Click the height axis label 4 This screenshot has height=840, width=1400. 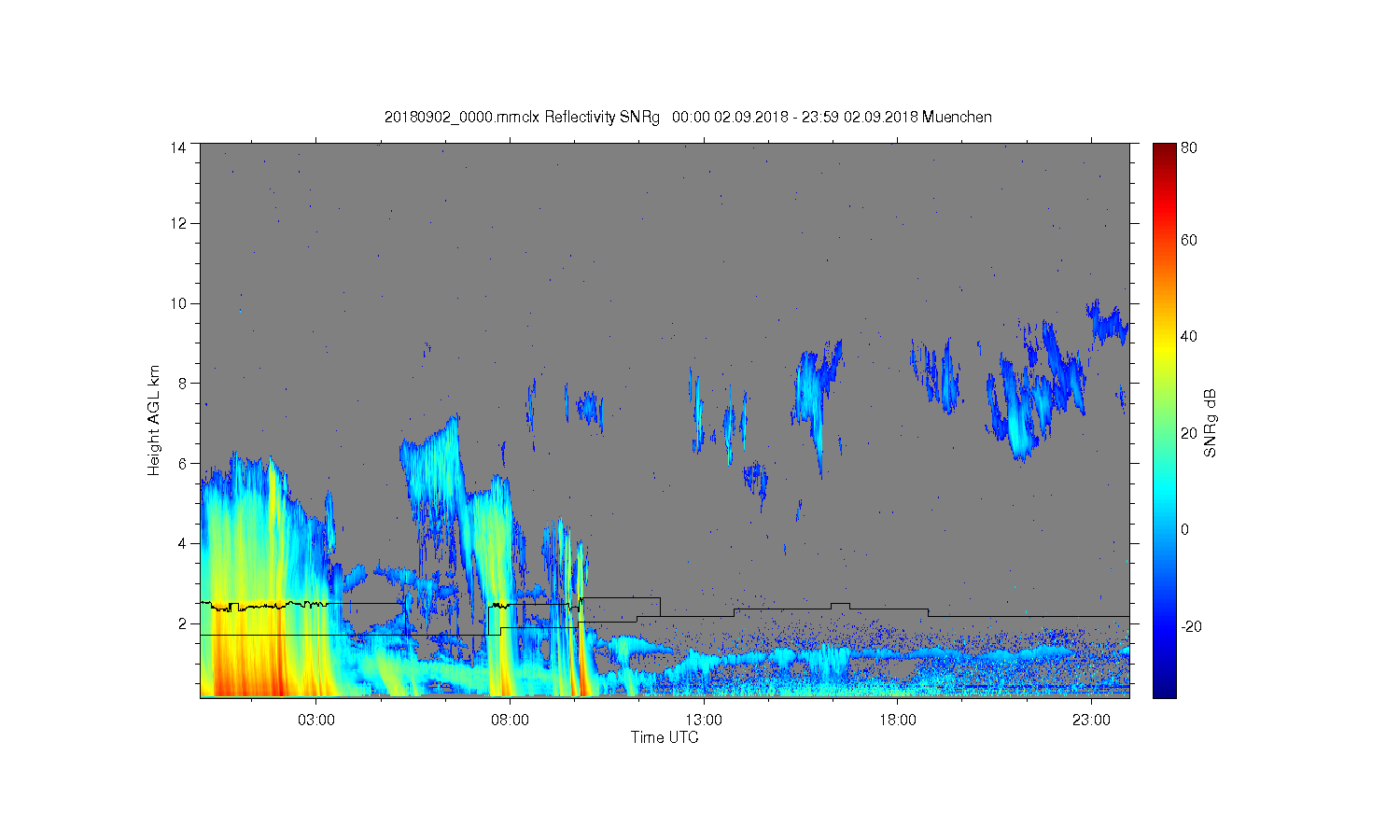(183, 543)
